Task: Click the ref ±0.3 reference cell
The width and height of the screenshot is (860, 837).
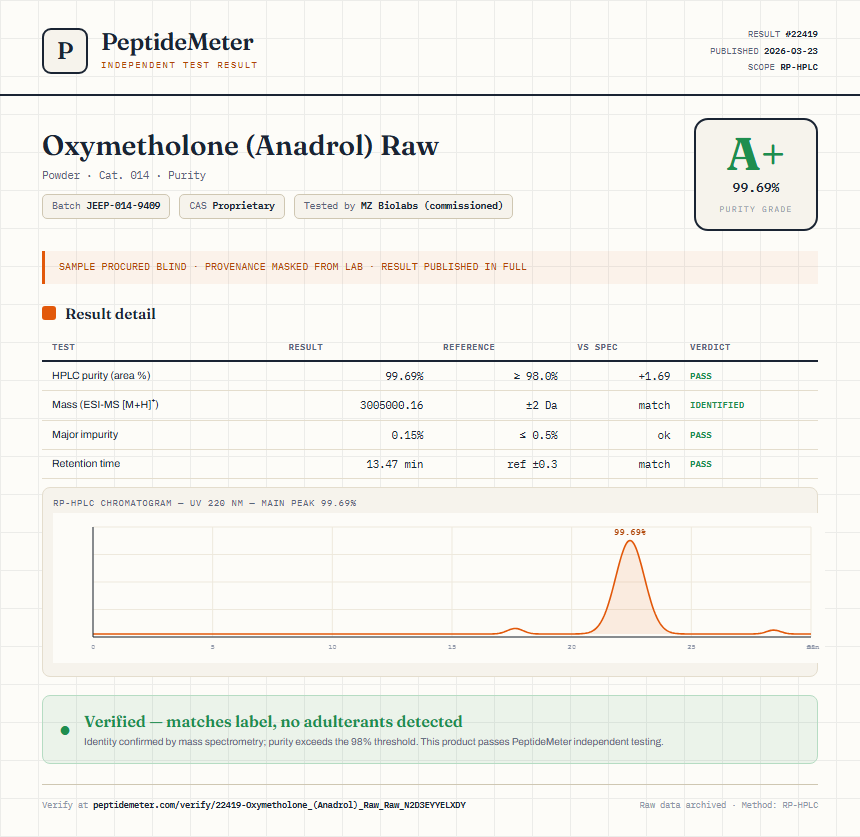Action: [x=532, y=464]
